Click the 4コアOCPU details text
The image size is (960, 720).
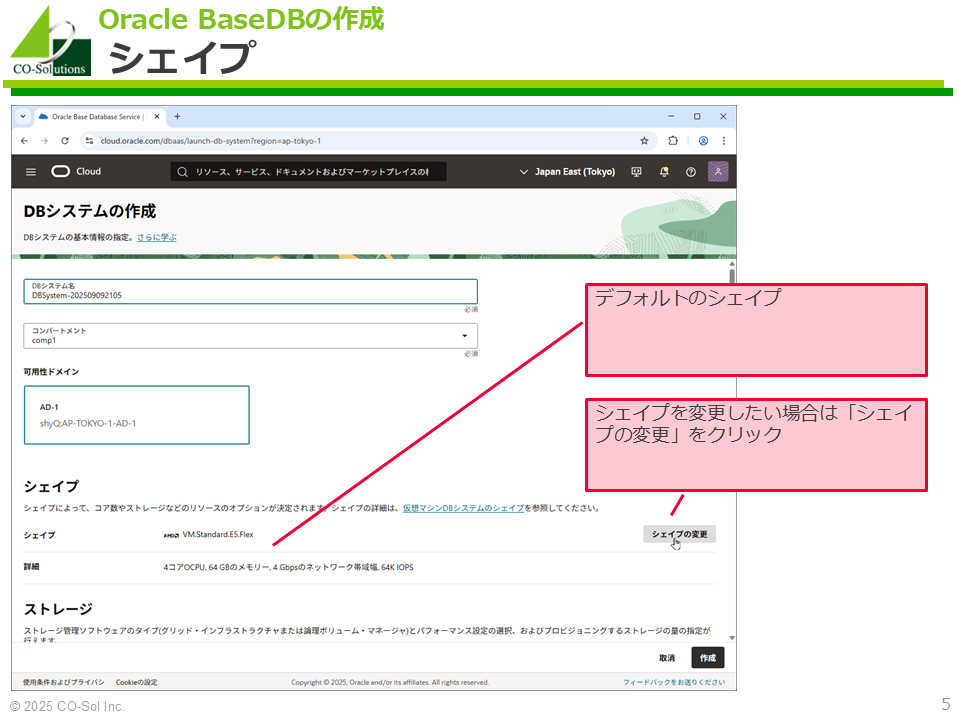pyautogui.click(x=288, y=568)
